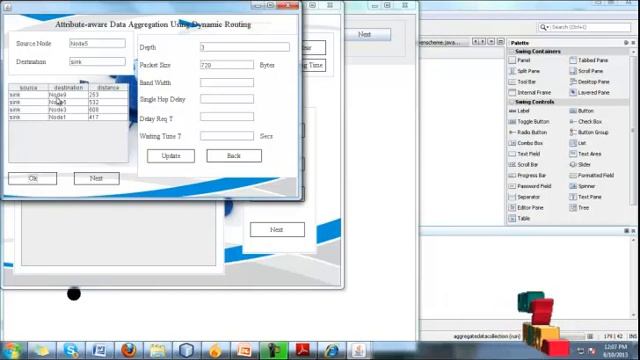Collapse the Swing Controls category
This screenshot has height=360, width=640.
(x=511, y=102)
